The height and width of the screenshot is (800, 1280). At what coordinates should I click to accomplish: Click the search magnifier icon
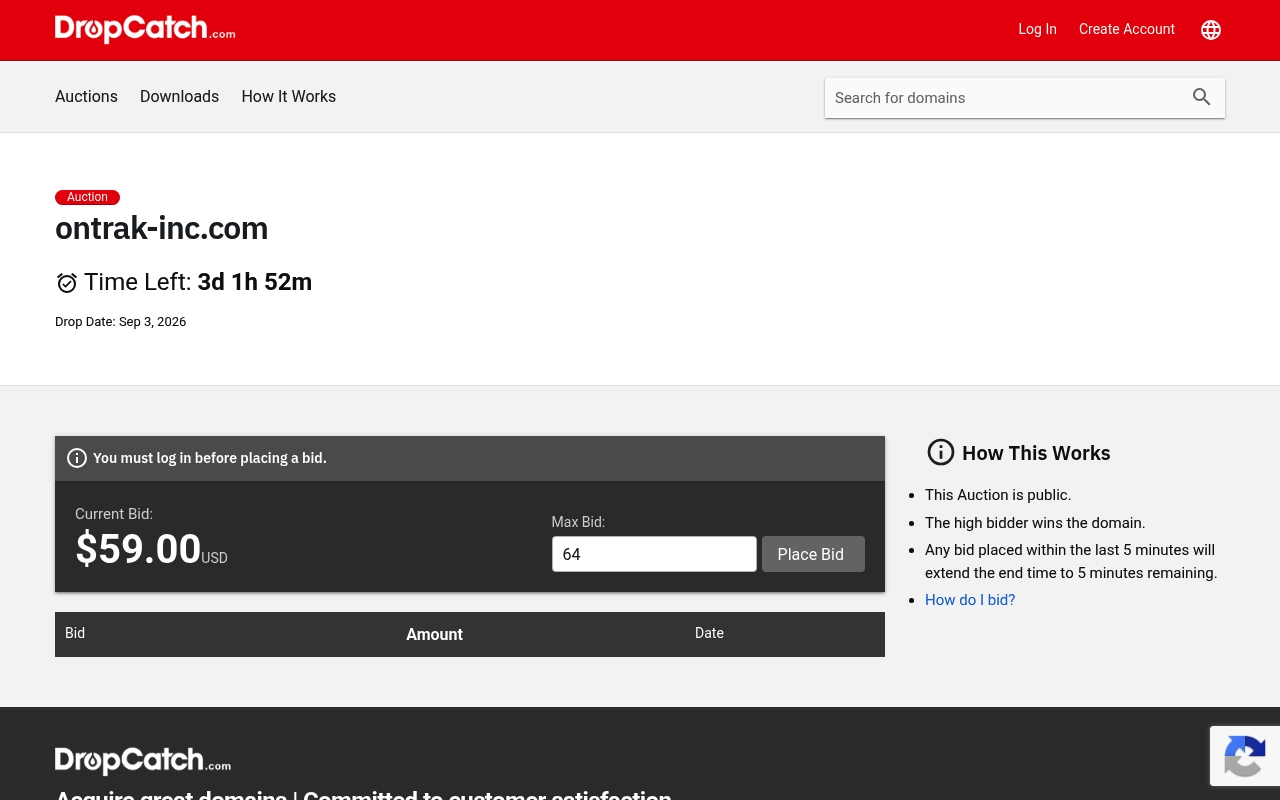(1202, 97)
